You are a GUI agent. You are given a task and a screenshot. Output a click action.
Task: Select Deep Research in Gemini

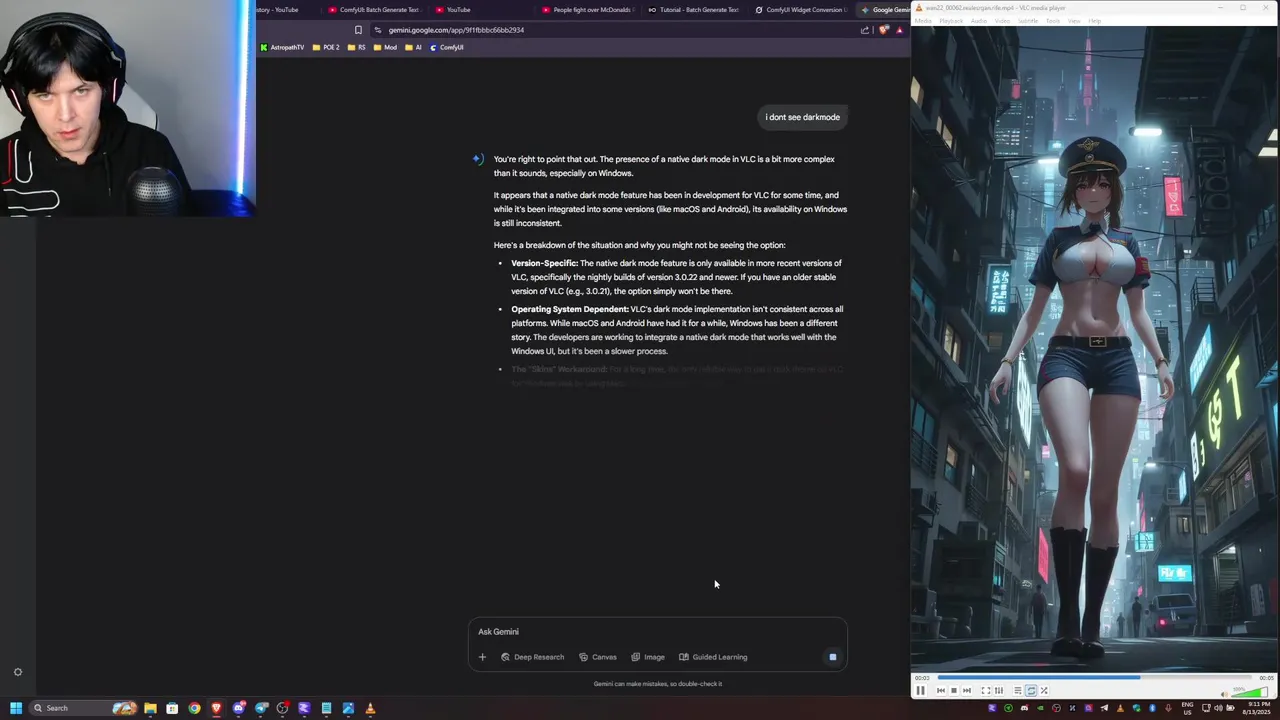coord(532,657)
